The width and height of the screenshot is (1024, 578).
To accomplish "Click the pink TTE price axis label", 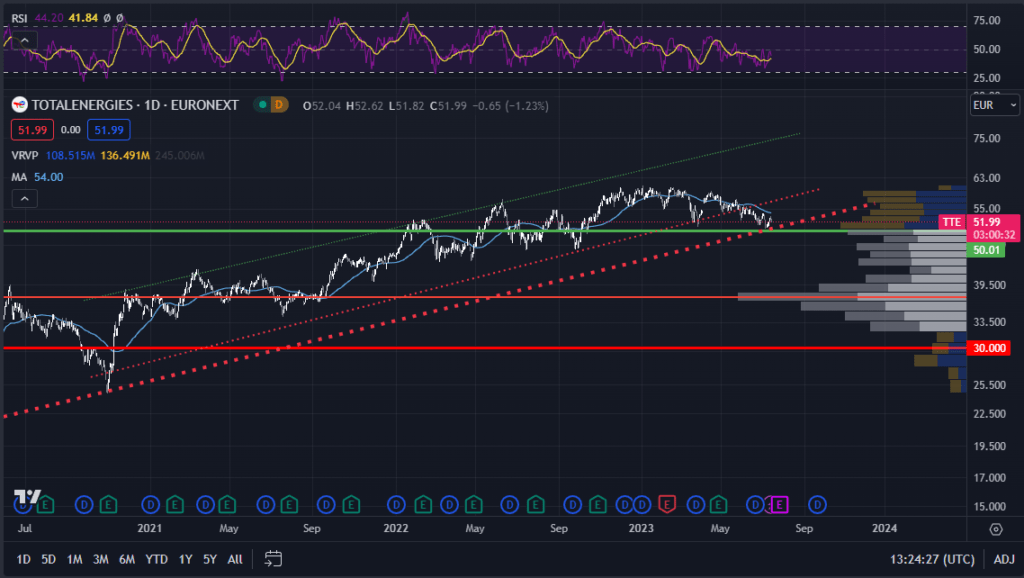I will pos(952,222).
